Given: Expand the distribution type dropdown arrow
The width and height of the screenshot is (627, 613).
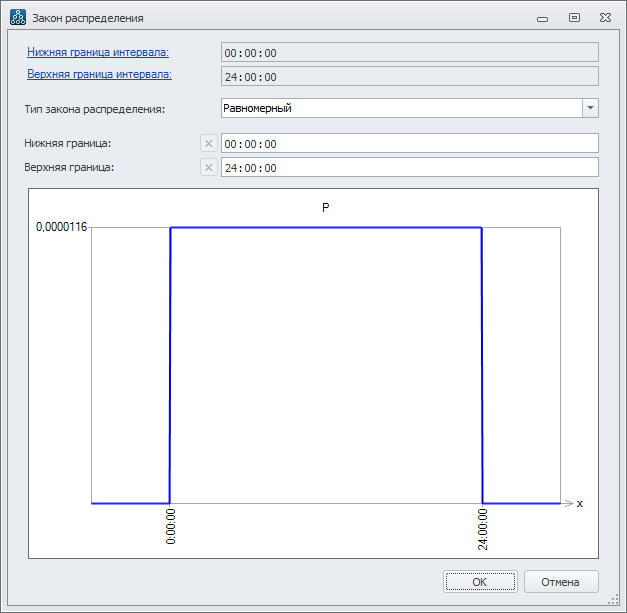Looking at the screenshot, I should (x=590, y=108).
